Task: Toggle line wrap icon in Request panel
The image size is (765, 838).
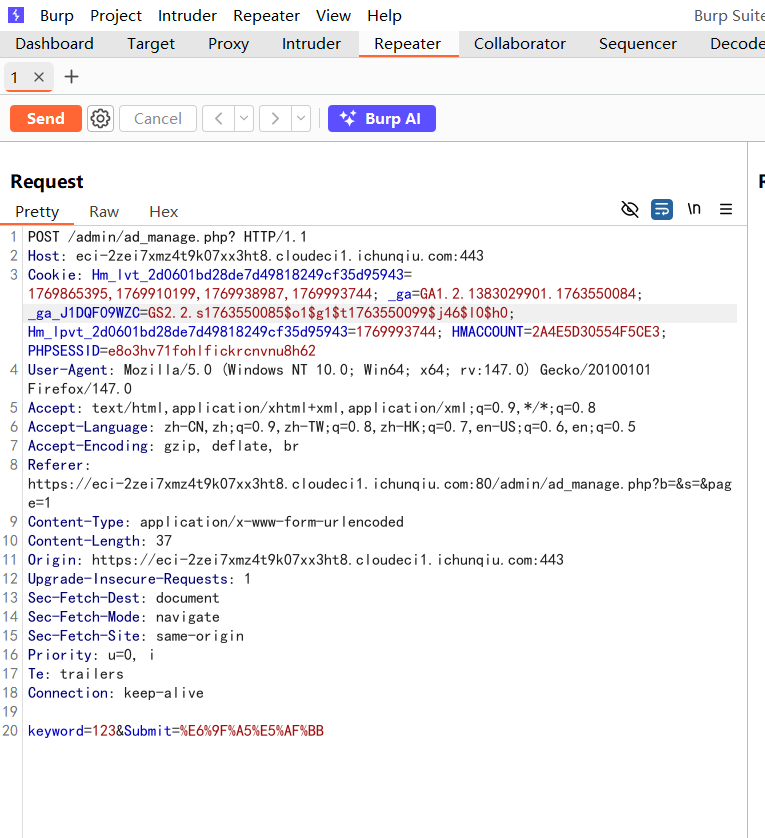Action: 662,209
